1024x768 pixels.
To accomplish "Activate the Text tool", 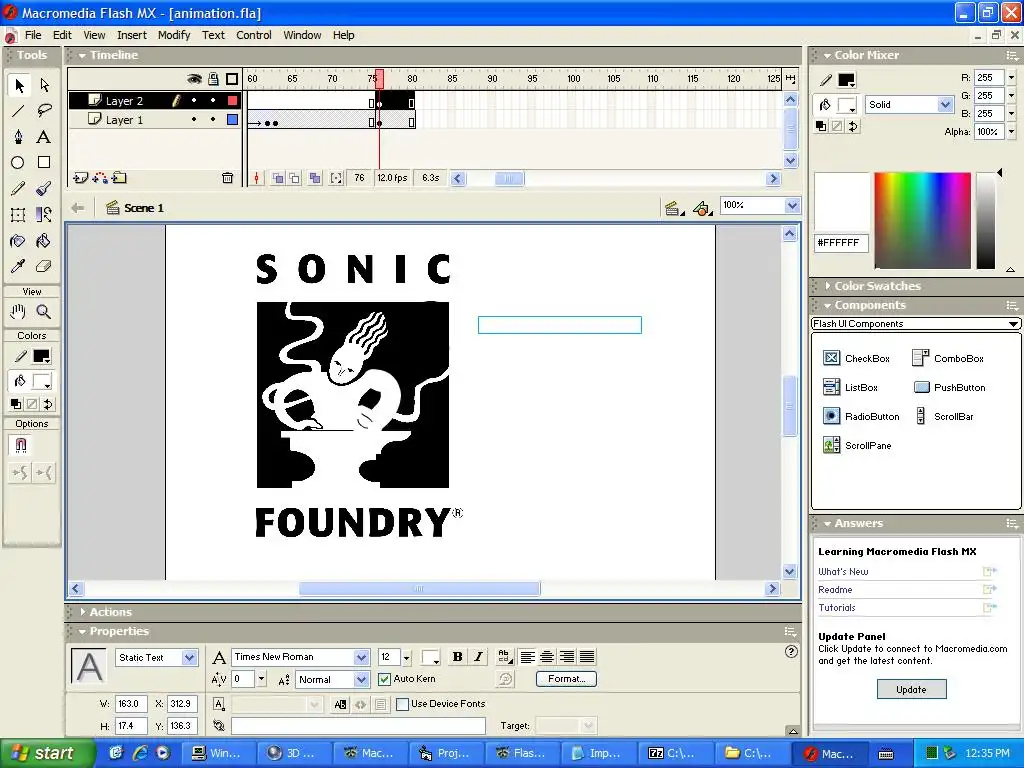I will [44, 136].
